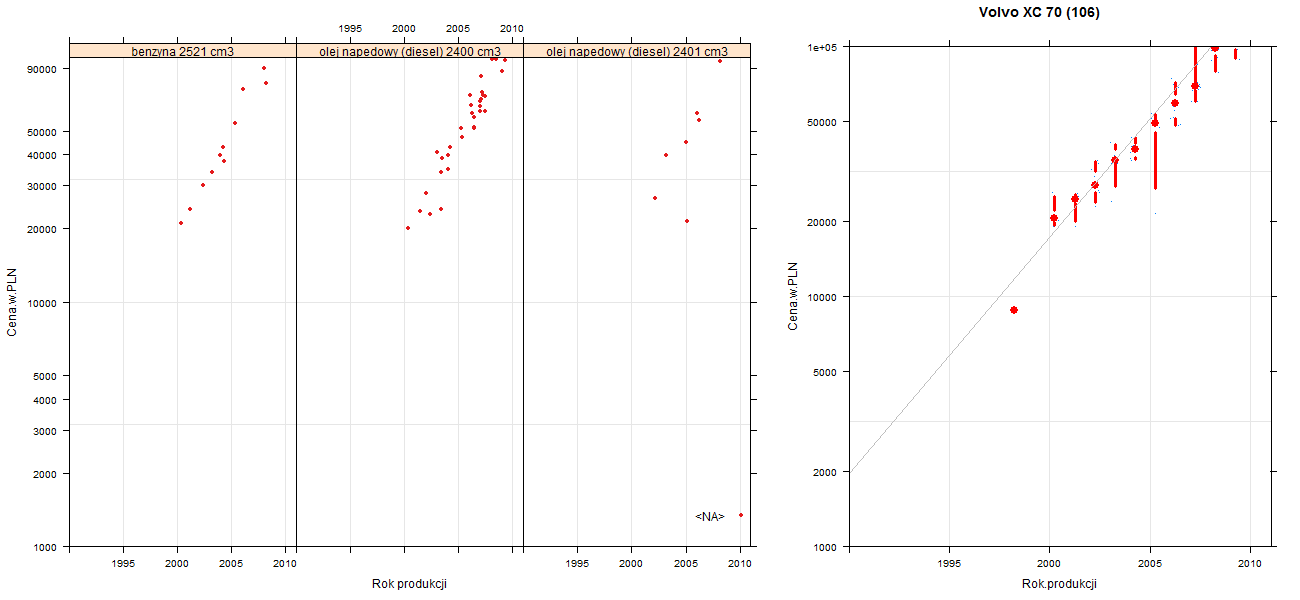Click the 'olej napedowy (diesel) 2400 cm3' strip
The image size is (1300, 600).
tap(410, 51)
